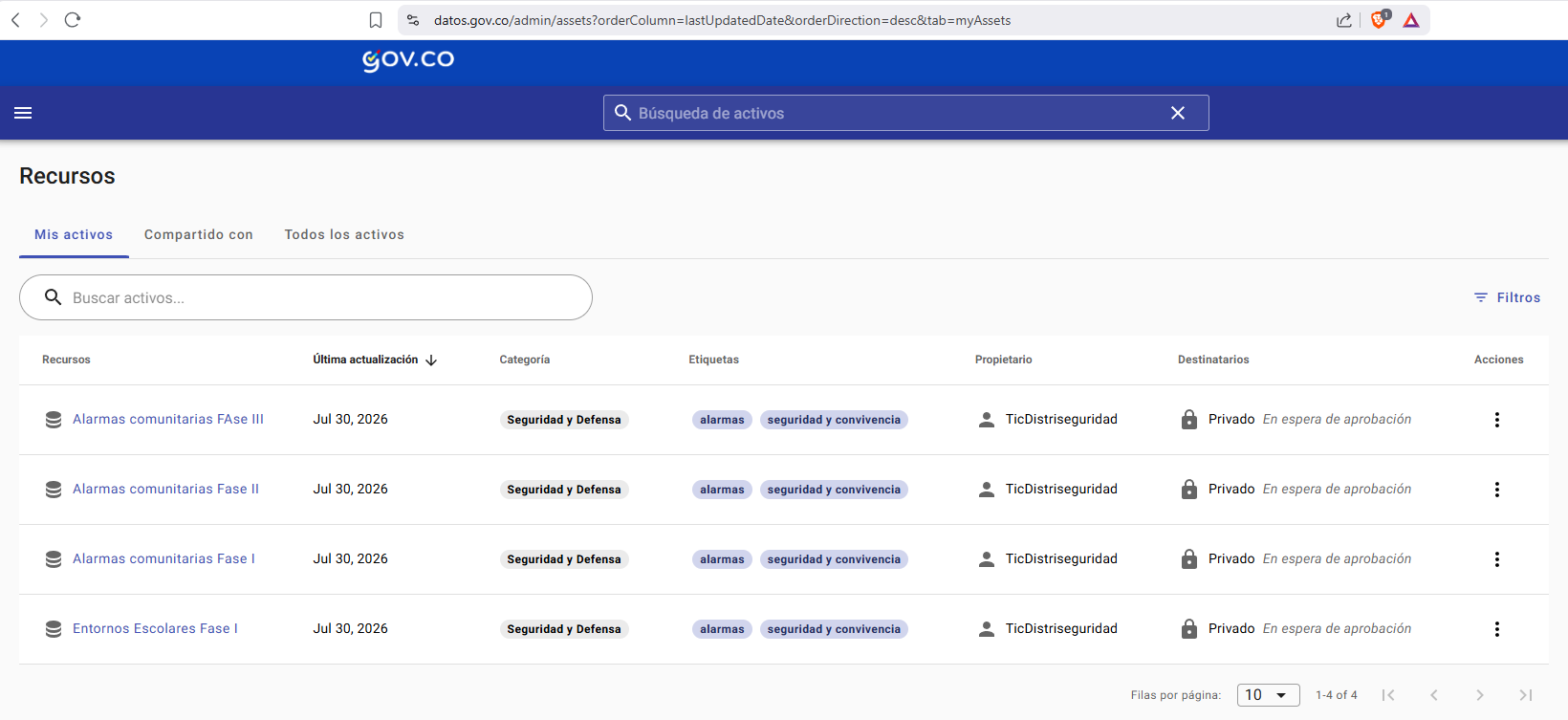Click seguridad y convivencia tag in Fase II row
Viewport: 1568px width, 720px height.
point(834,490)
